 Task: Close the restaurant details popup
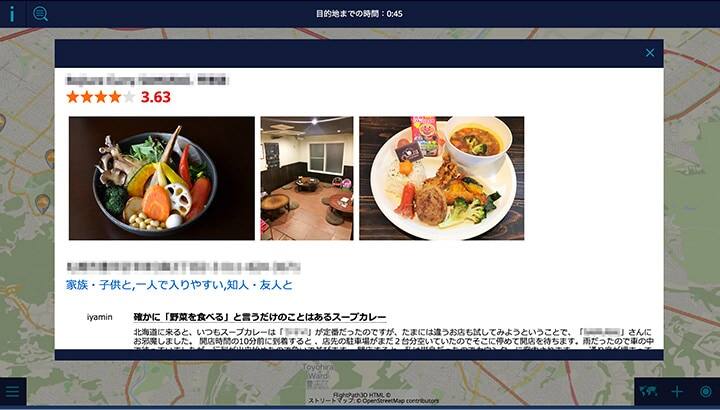tap(650, 53)
